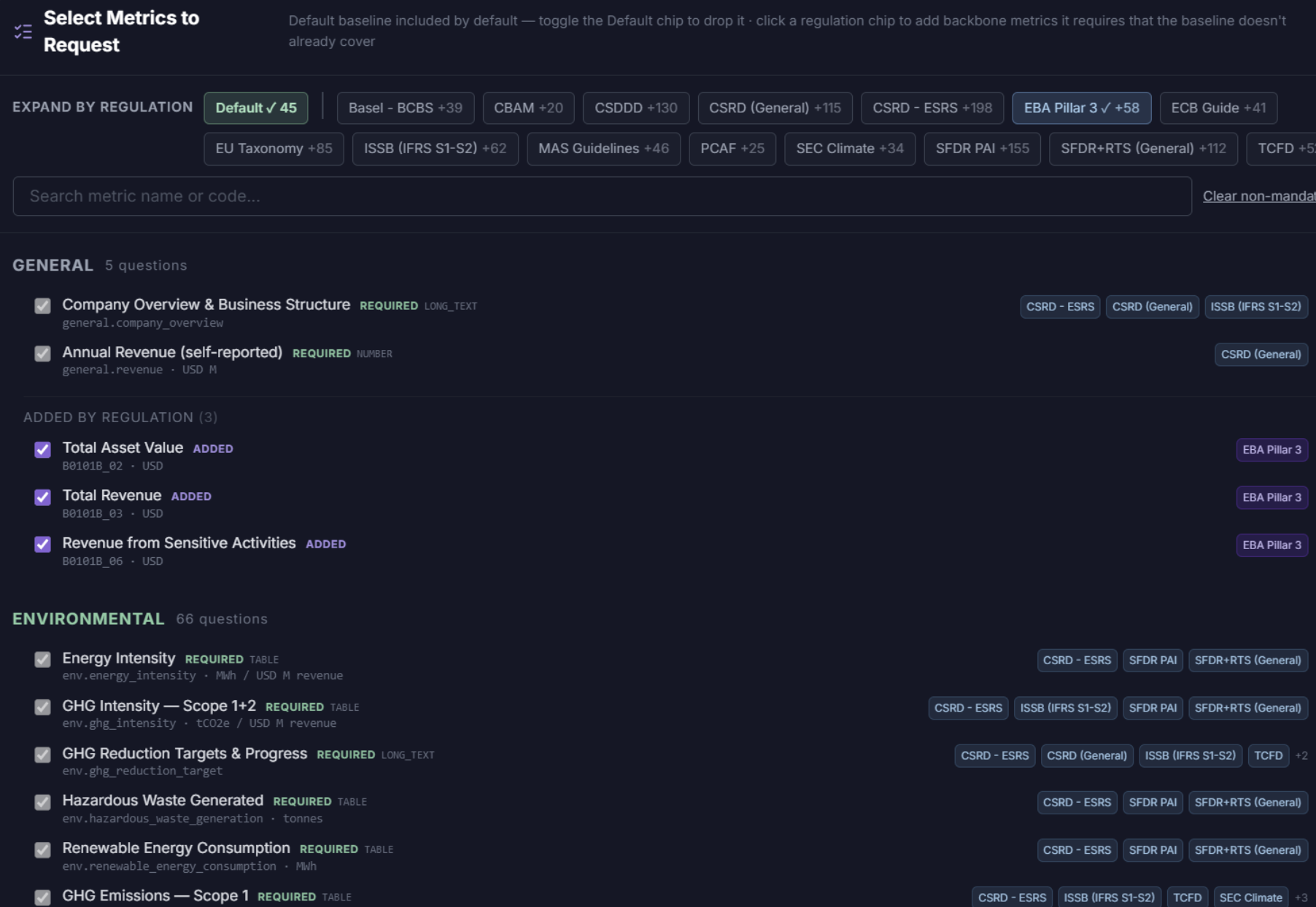Click SFDR PAI tag on Energy Intensity row
This screenshot has height=907, width=1316.
pyautogui.click(x=1153, y=661)
